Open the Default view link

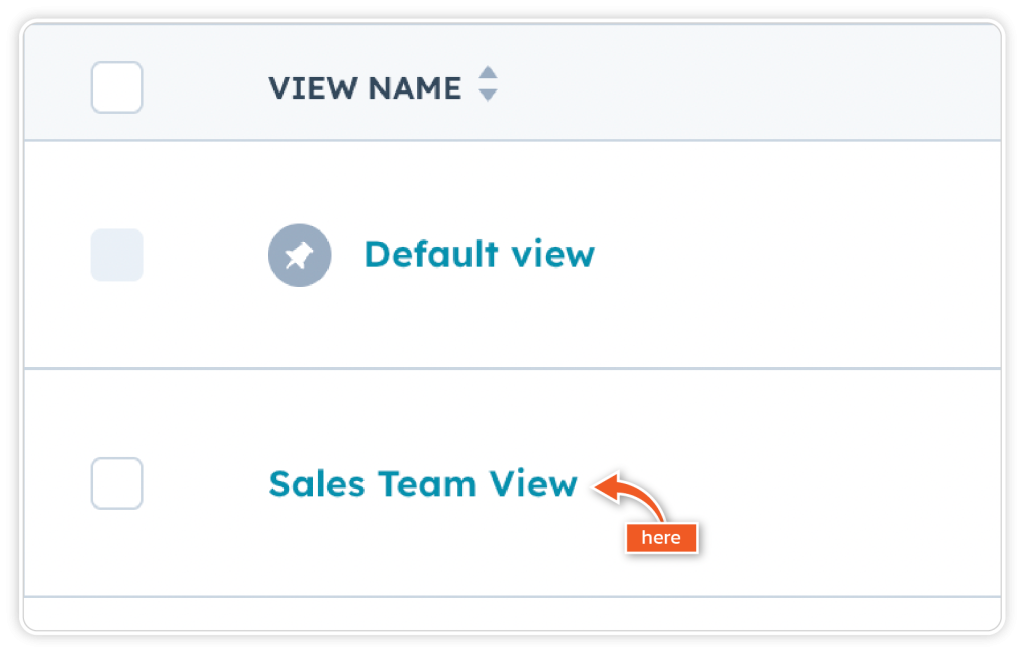click(x=479, y=255)
